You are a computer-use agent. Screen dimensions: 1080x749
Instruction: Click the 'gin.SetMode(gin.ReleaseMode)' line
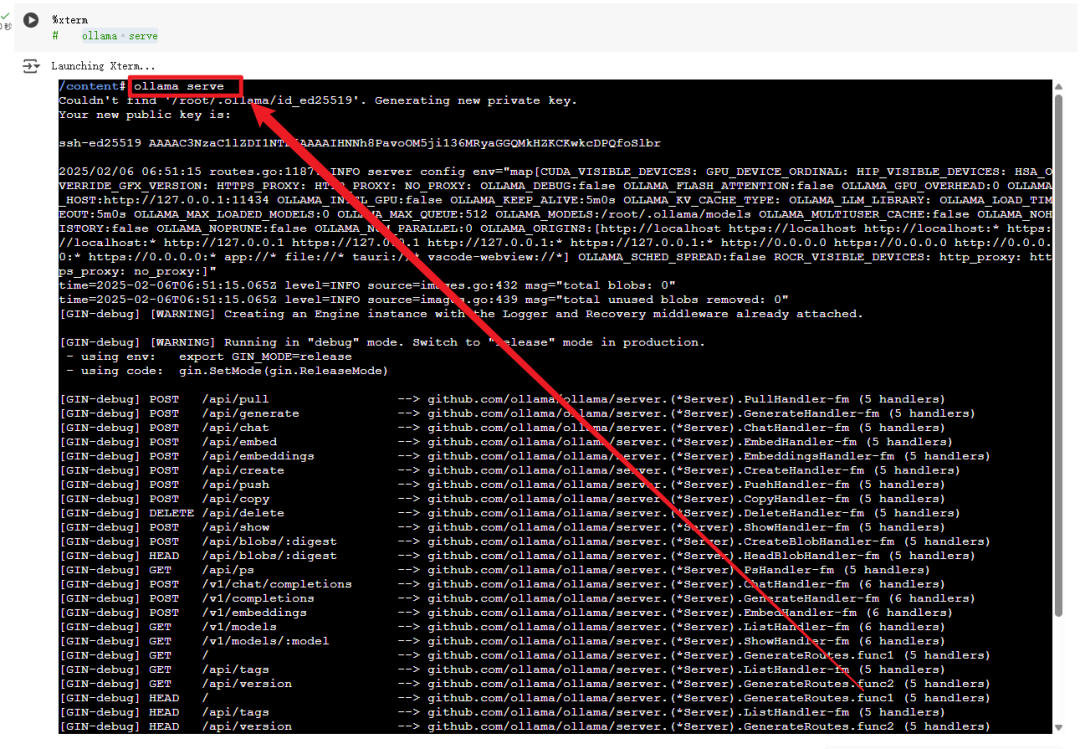[227, 371]
